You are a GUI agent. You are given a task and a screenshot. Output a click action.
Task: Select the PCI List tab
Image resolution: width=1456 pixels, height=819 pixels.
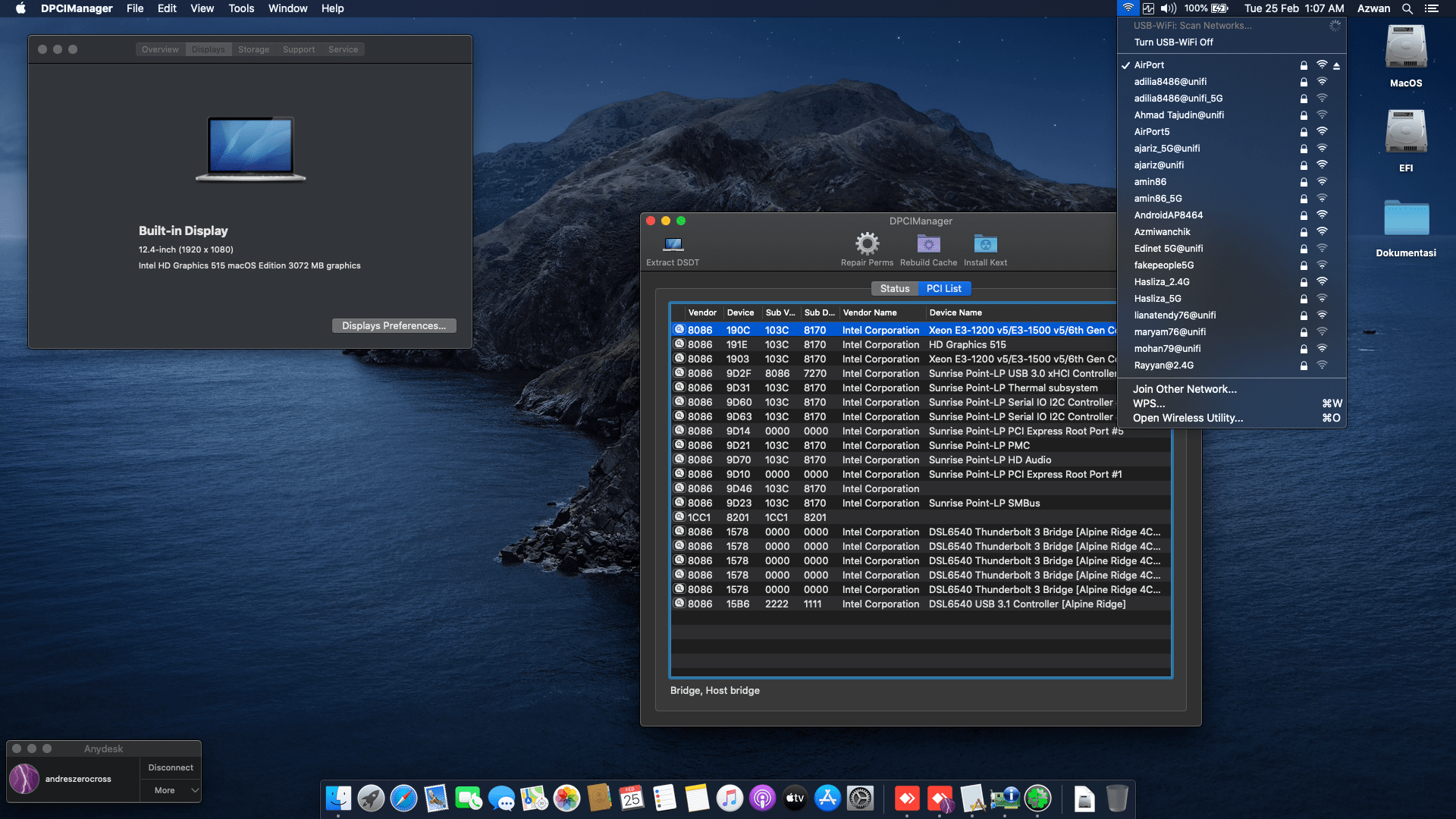coord(944,289)
